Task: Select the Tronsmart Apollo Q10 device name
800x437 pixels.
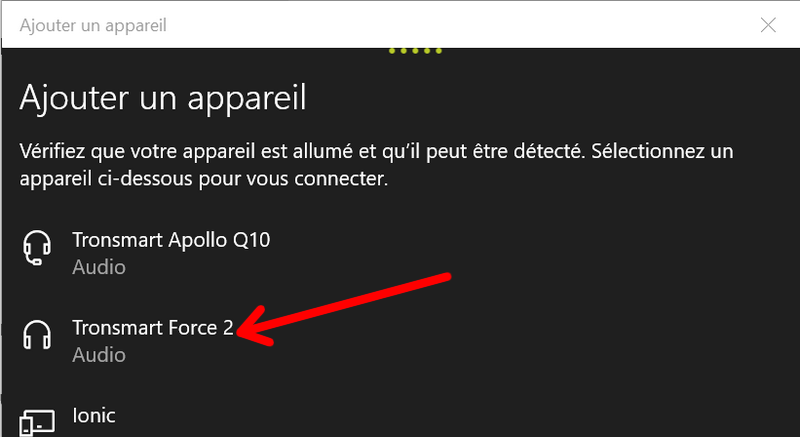Action: [171, 240]
